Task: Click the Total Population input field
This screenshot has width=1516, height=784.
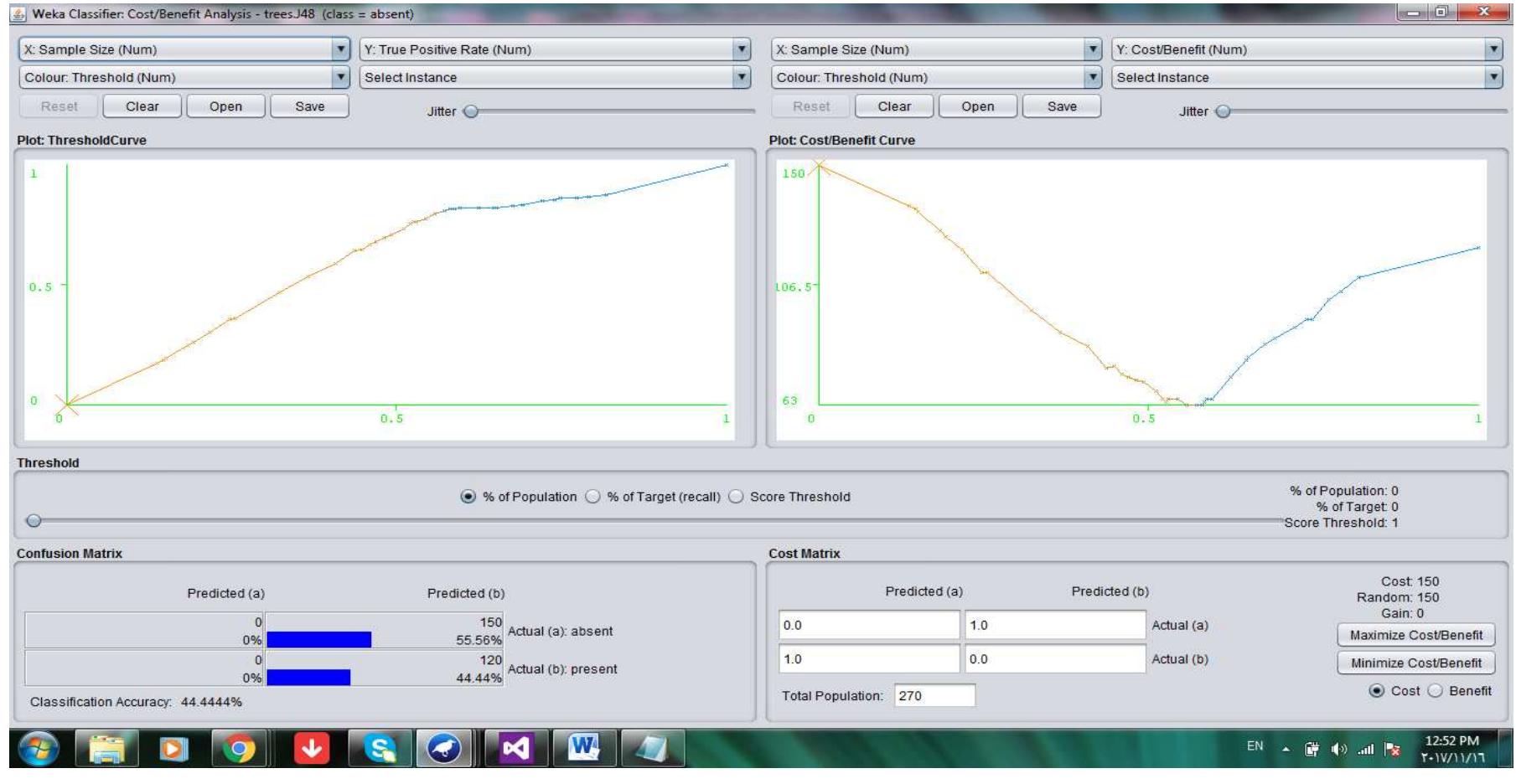Action: click(934, 696)
